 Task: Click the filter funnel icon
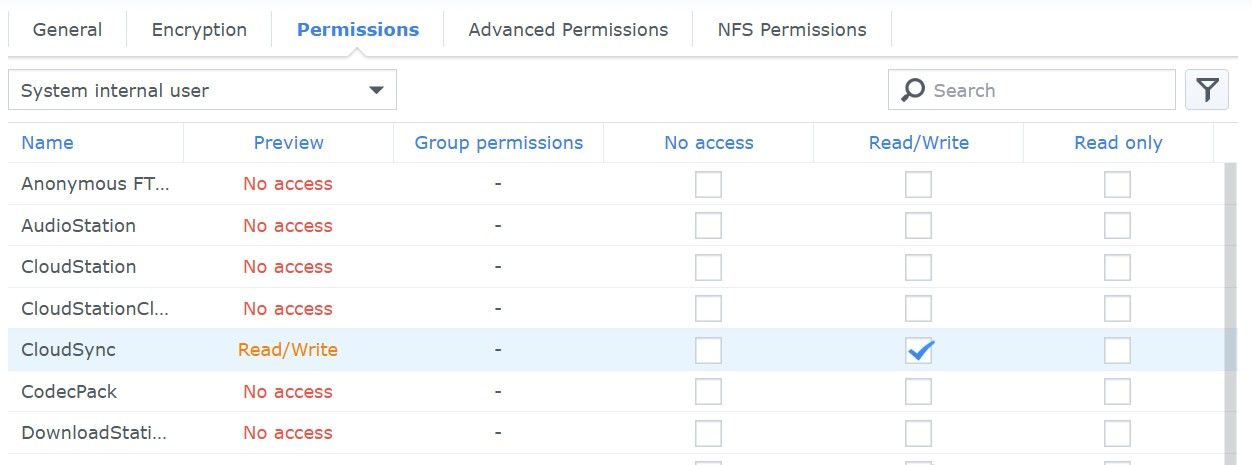1207,90
